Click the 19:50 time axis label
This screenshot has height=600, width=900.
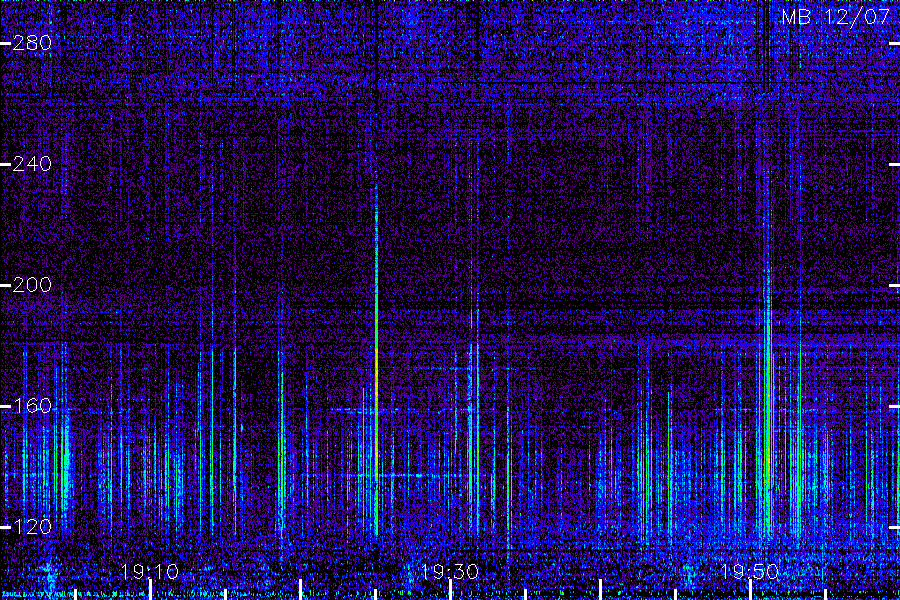point(750,572)
